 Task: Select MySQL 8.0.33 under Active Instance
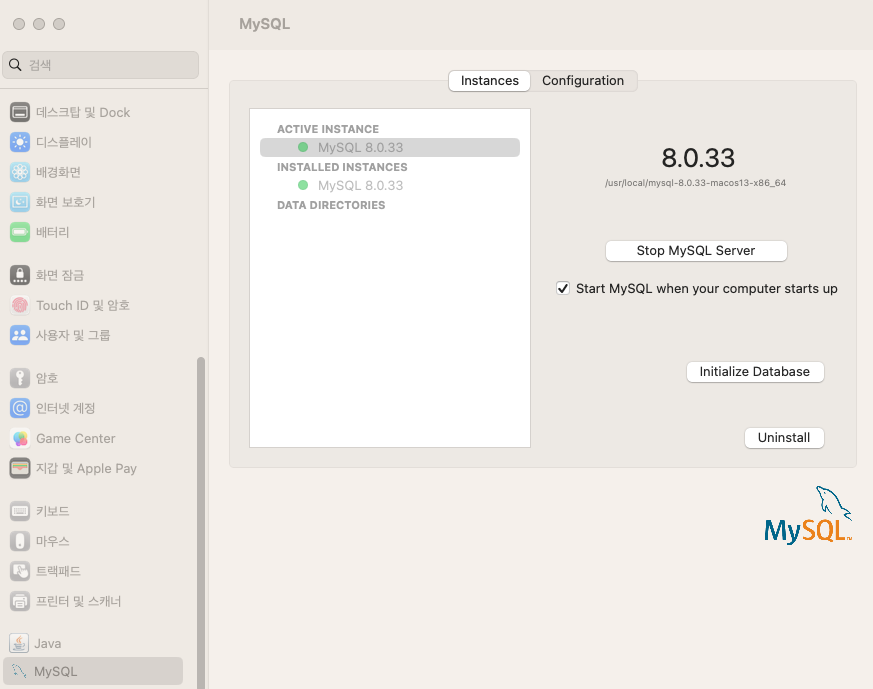pos(390,147)
